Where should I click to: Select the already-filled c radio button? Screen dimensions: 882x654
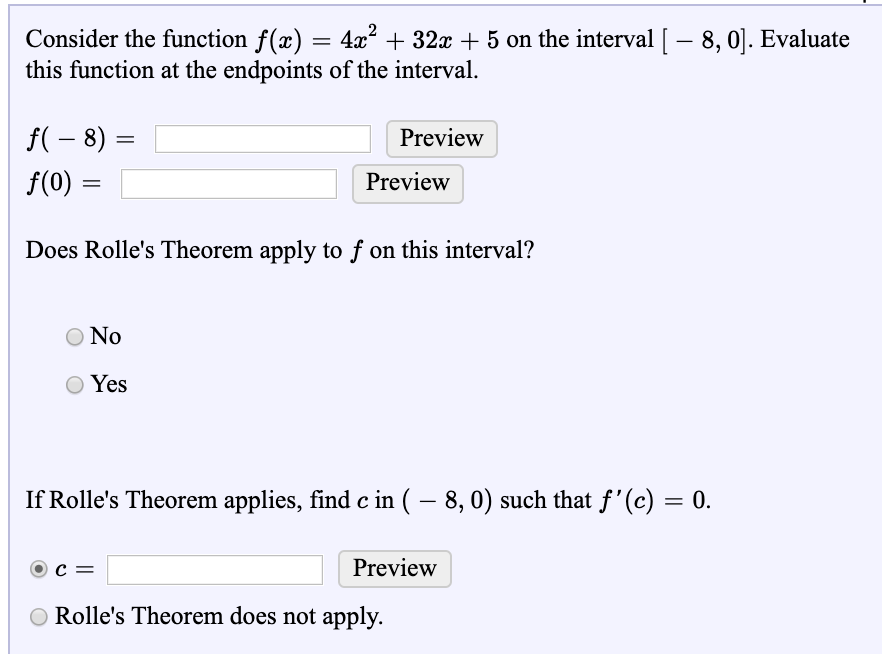click(x=37, y=570)
